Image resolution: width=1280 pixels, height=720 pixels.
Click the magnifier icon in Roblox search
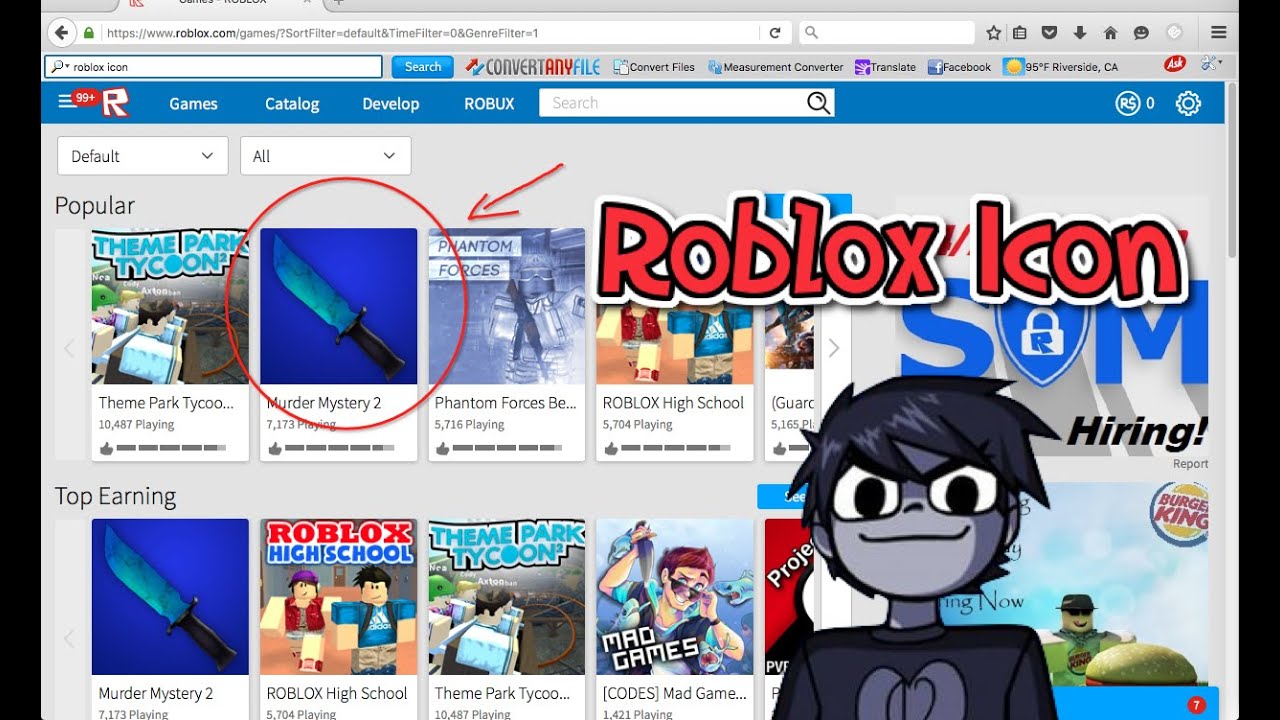click(x=818, y=103)
